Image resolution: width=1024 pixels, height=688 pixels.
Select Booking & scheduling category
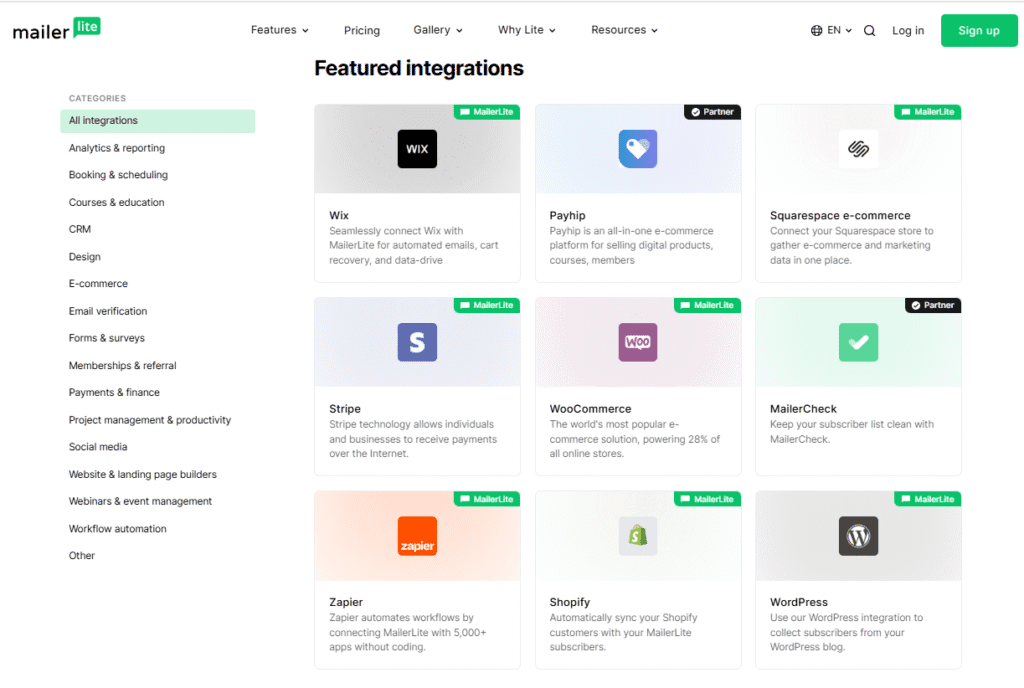(118, 175)
